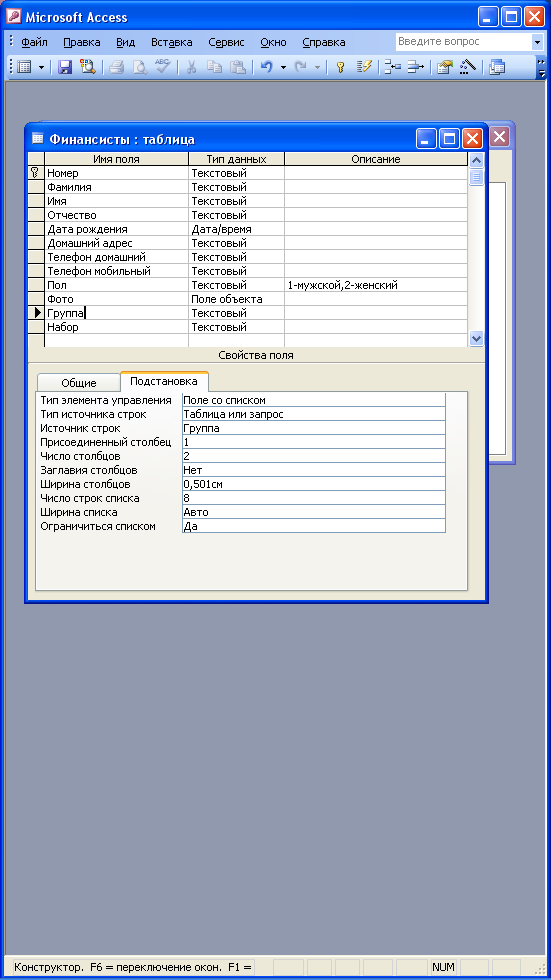The width and height of the screenshot is (551, 980).
Task: Click the Properties icon in the toolbar
Action: 444,67
